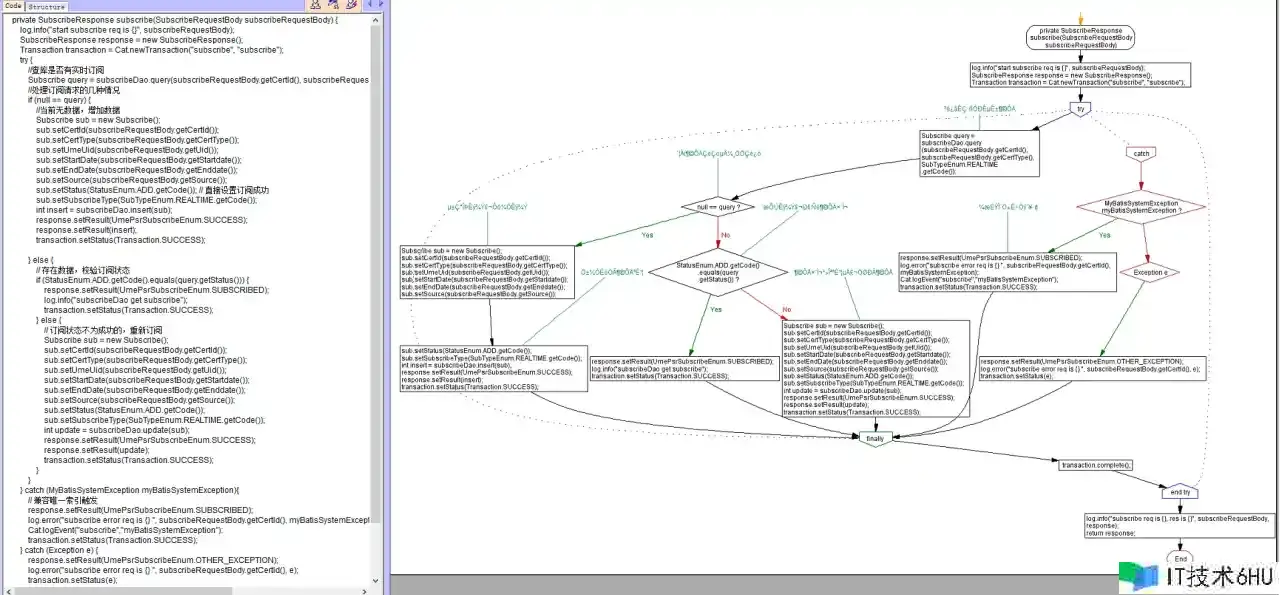Click the 'finally' node in the flowchart

pyautogui.click(x=875, y=438)
